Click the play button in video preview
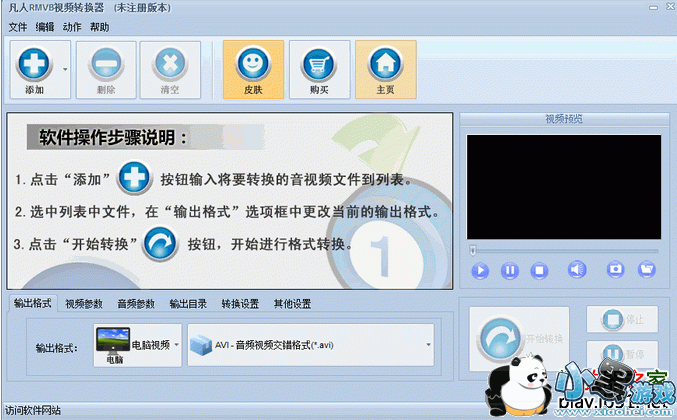Screen dimensions: 677x420 (x=480, y=271)
